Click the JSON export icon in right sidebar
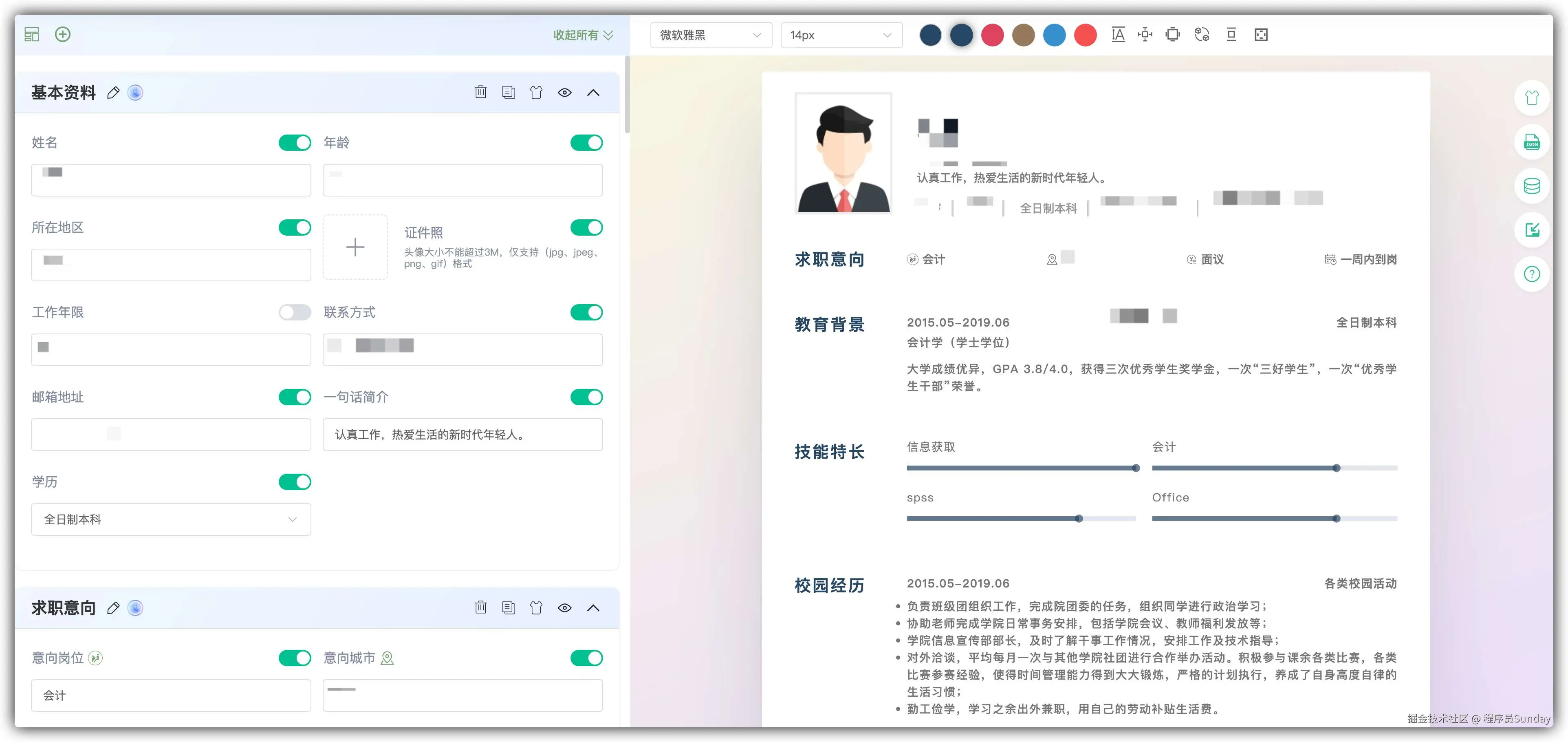 pos(1531,142)
